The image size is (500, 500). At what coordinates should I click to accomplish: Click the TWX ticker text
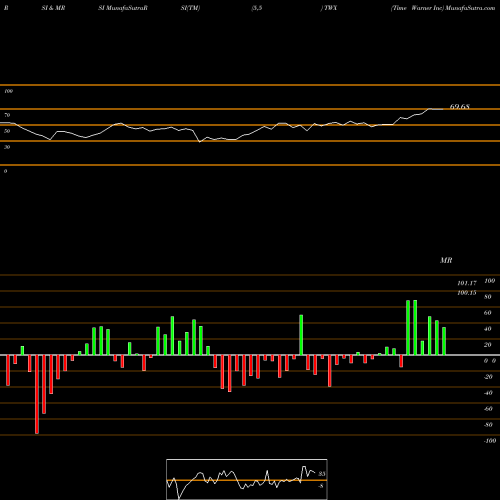[330, 8]
